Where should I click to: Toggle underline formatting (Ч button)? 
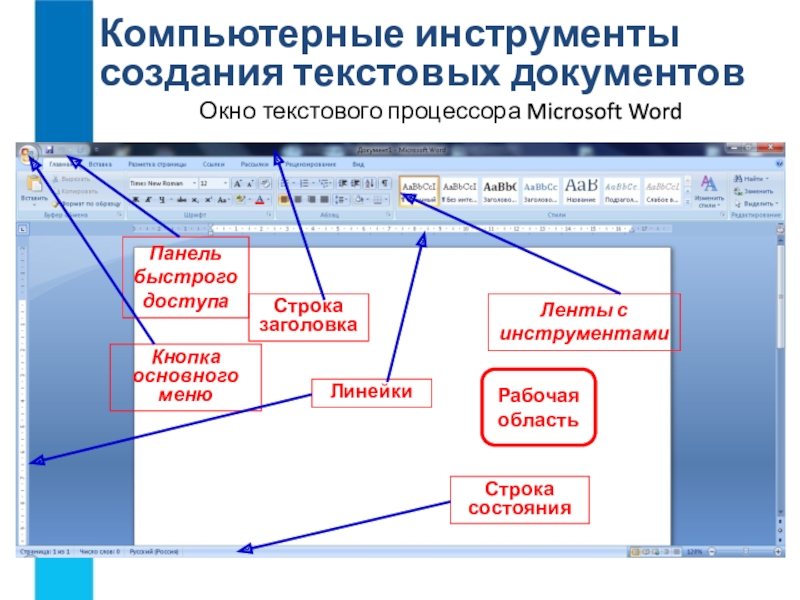click(160, 200)
